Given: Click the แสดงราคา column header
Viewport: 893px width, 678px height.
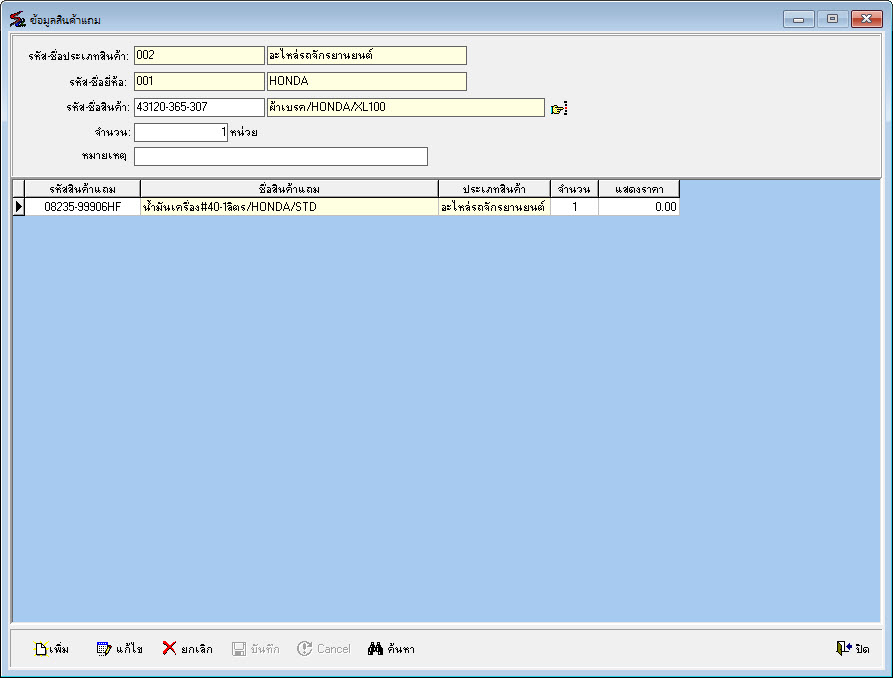Looking at the screenshot, I should point(639,189).
